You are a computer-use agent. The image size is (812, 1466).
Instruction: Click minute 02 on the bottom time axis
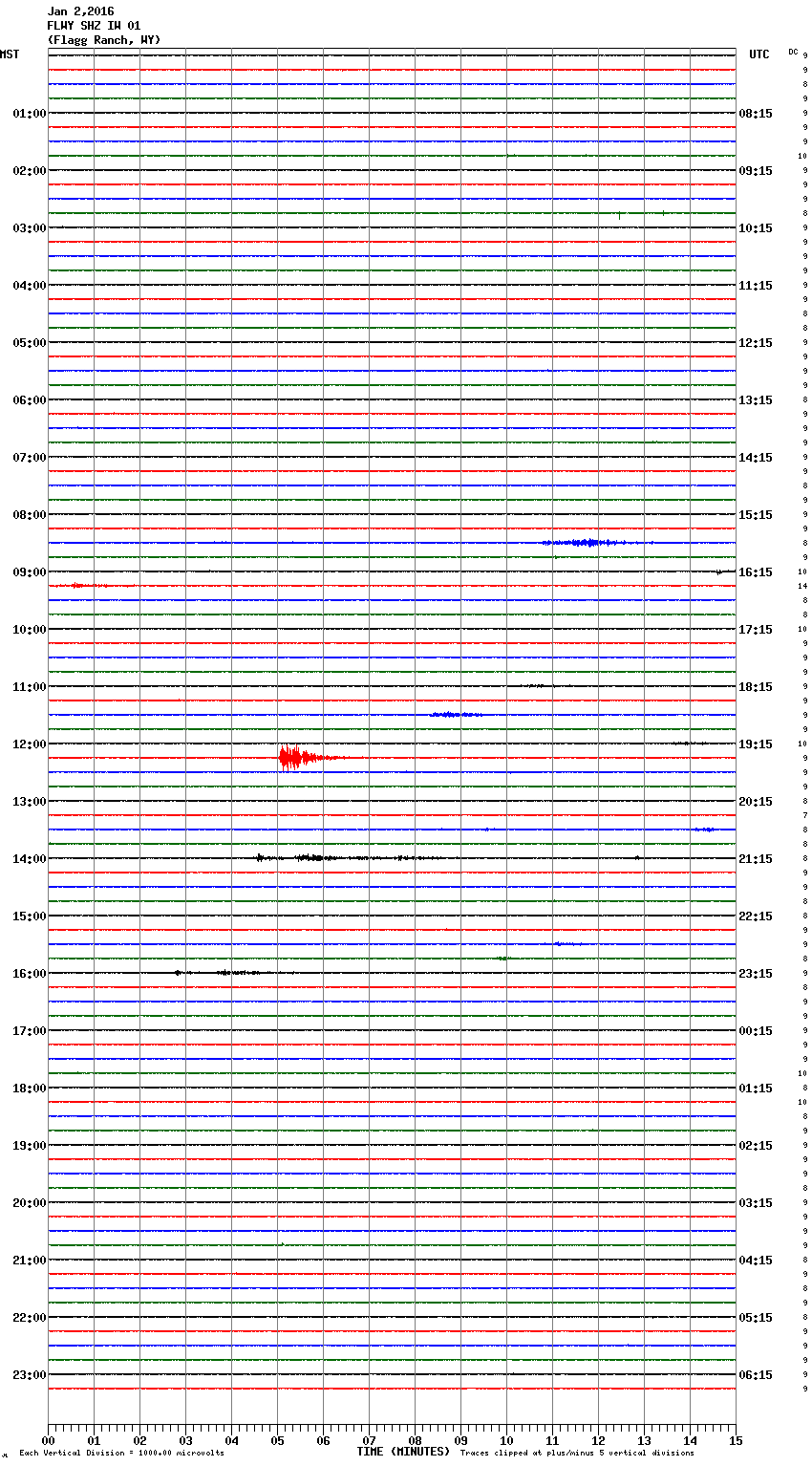[x=139, y=1441]
